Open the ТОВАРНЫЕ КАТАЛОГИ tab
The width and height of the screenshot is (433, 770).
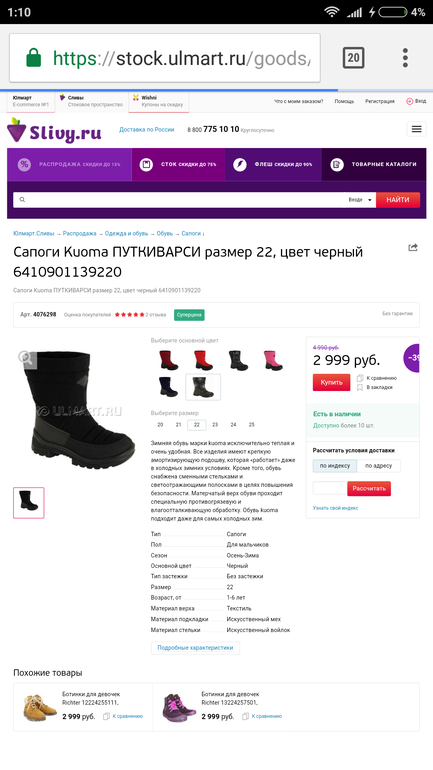[374, 165]
